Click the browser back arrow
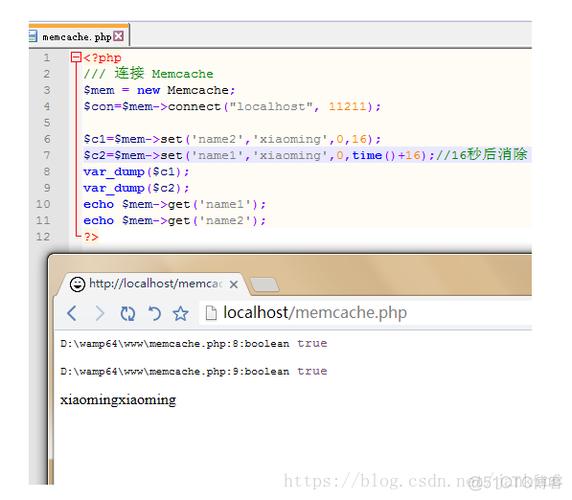Screen dimensions: 572x500 tap(72, 313)
